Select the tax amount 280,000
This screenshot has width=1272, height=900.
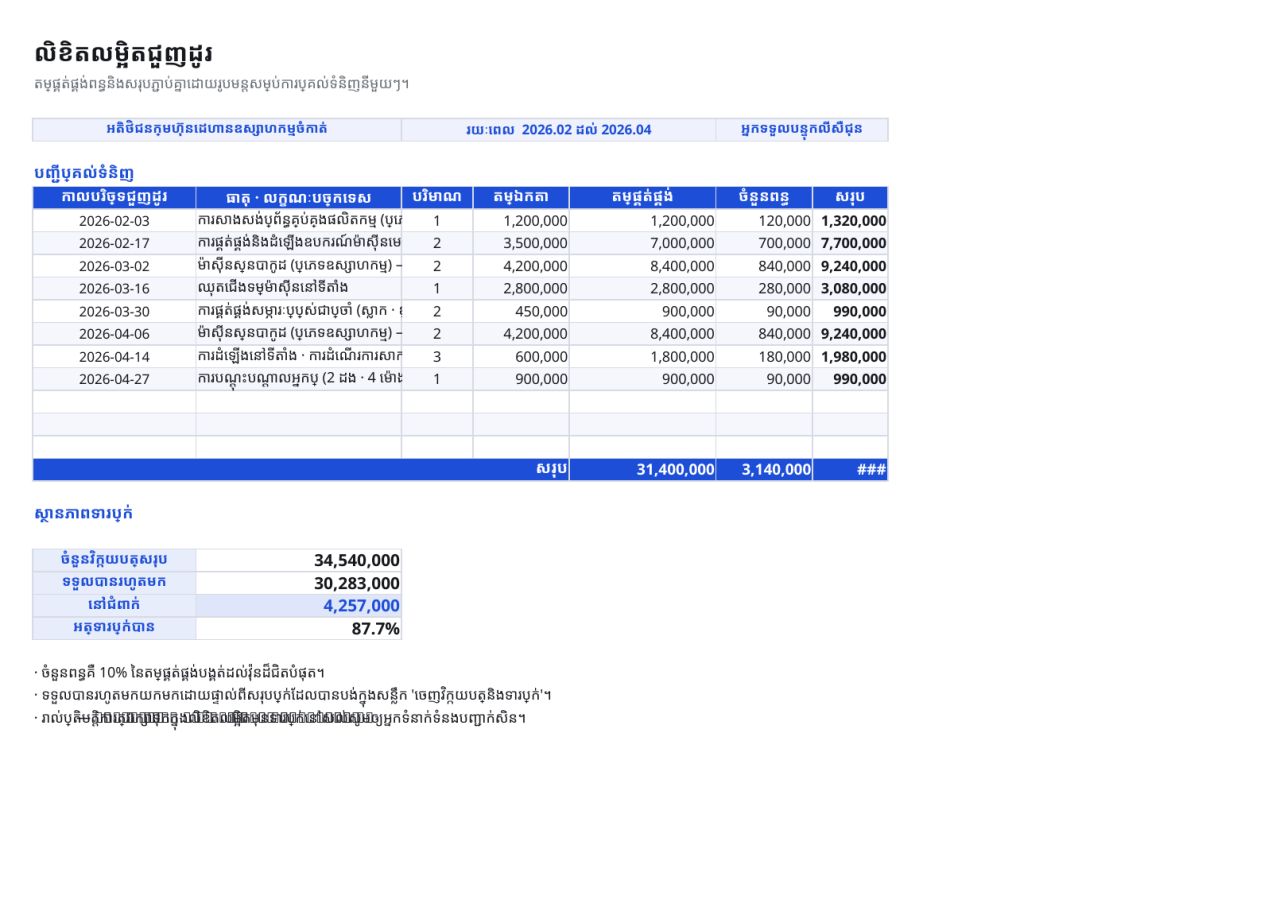point(764,289)
